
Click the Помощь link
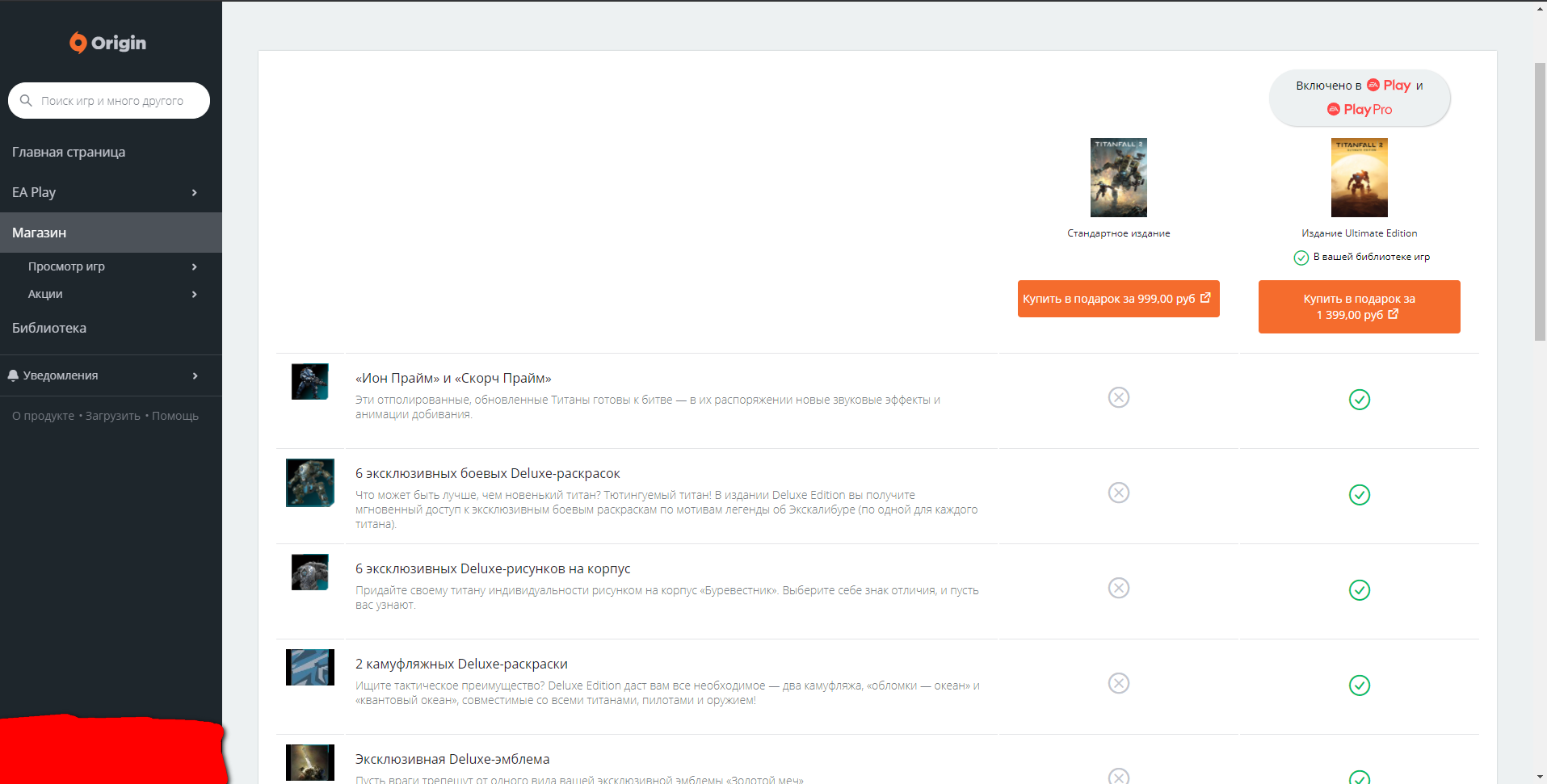coord(175,416)
